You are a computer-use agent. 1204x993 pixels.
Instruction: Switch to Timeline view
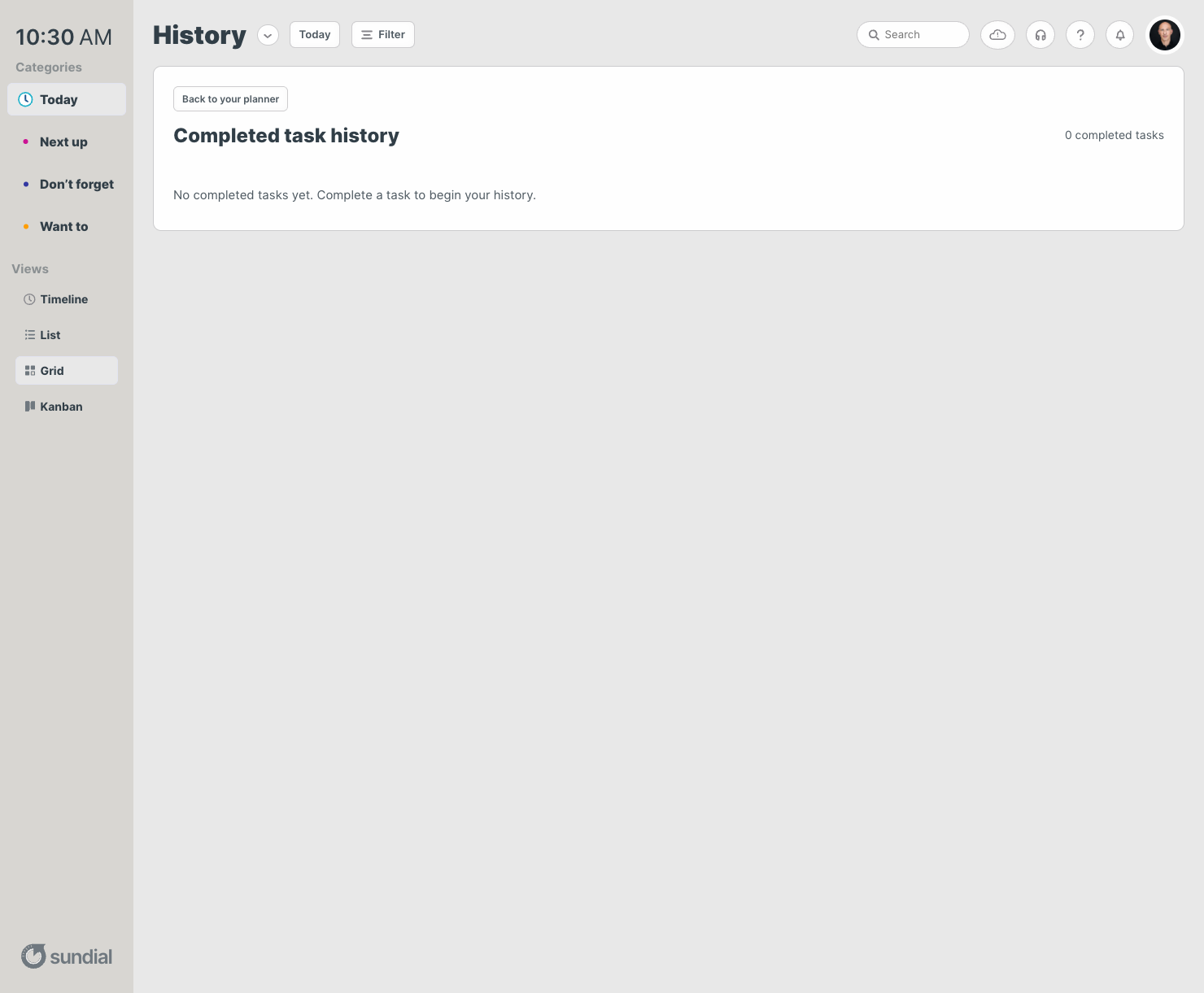pyautogui.click(x=67, y=299)
